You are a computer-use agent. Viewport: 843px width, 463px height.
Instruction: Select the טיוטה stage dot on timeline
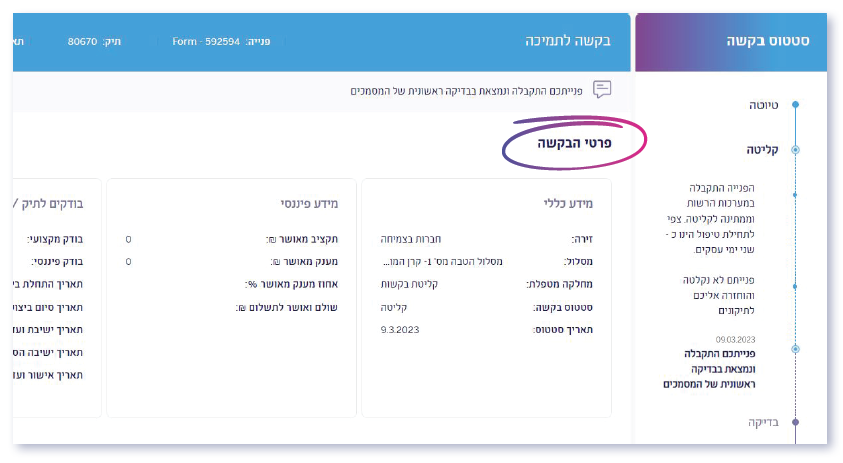795,104
